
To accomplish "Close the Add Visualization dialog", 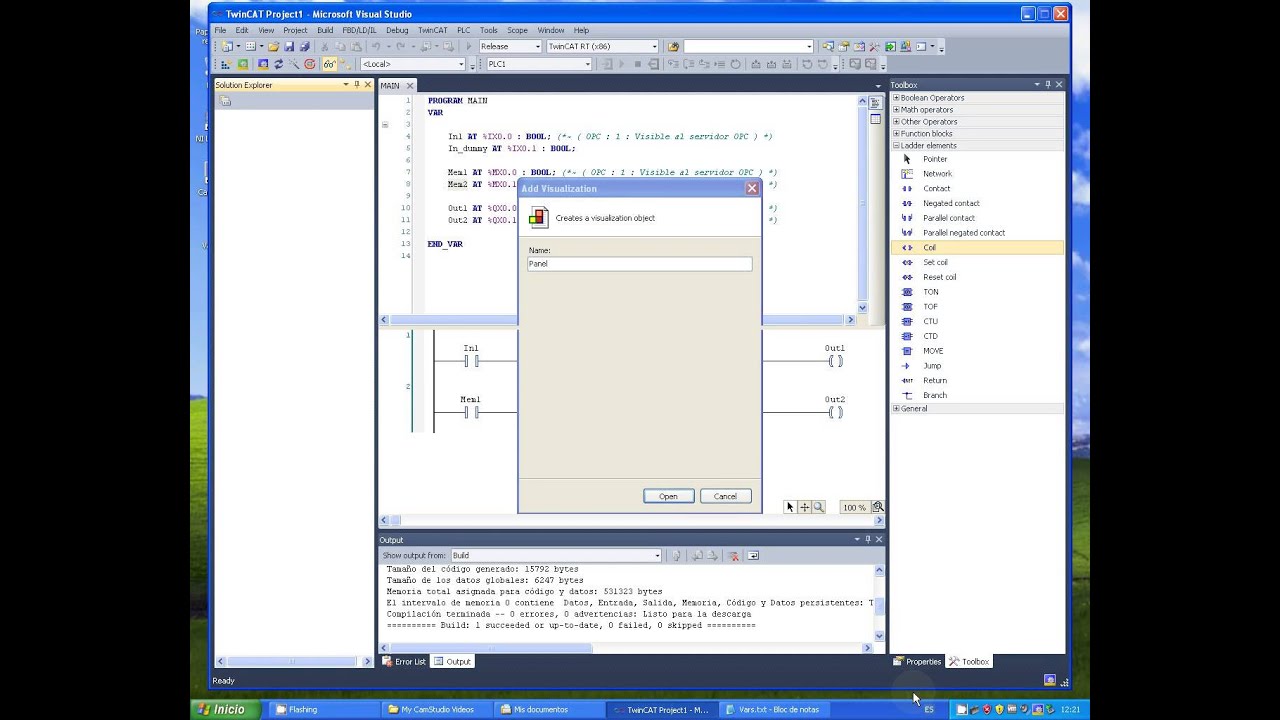I will (x=752, y=188).
